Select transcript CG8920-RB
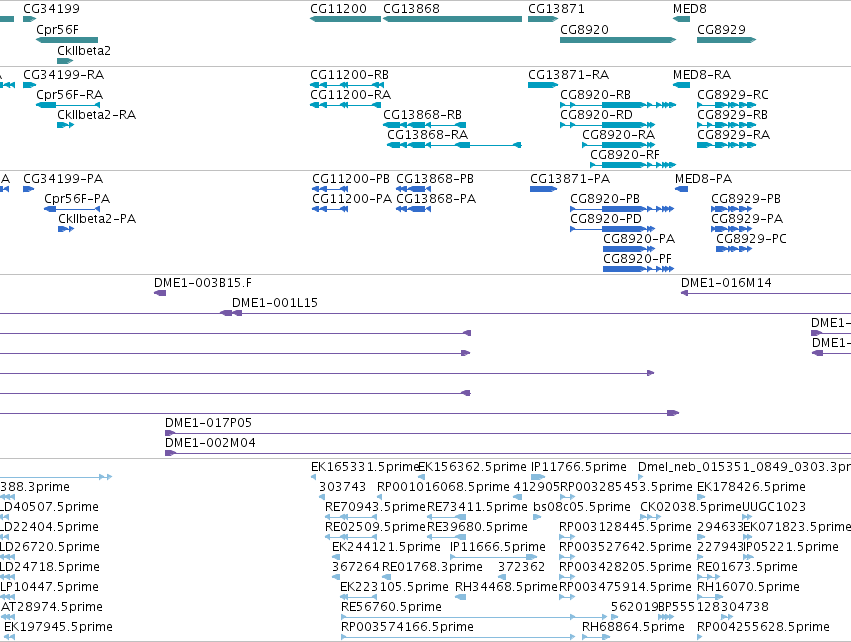851x642 pixels. (x=595, y=94)
